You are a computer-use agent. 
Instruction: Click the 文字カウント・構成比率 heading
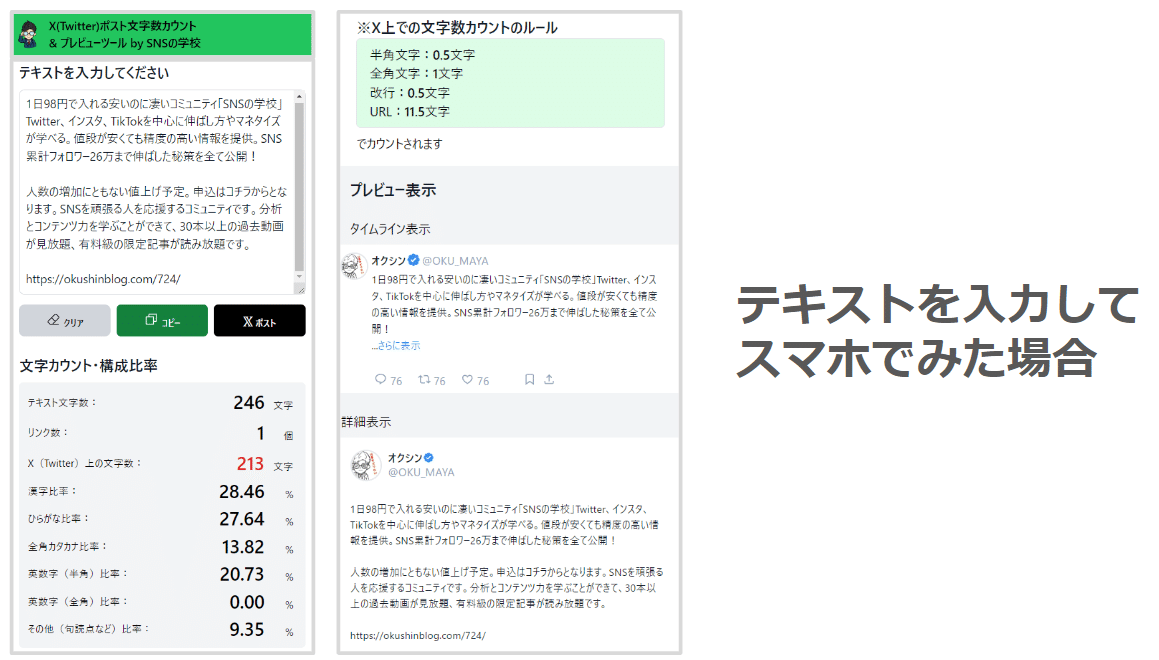point(88,366)
